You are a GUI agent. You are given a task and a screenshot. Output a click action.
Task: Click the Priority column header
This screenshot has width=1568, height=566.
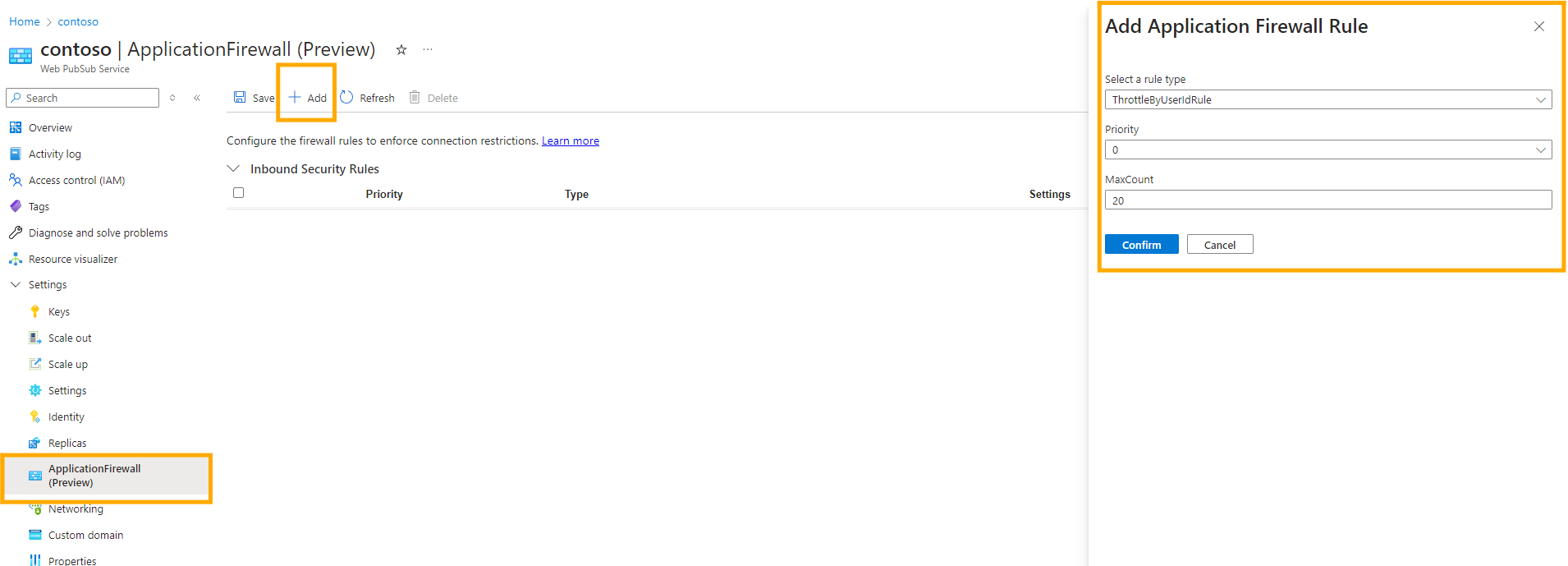[384, 194]
